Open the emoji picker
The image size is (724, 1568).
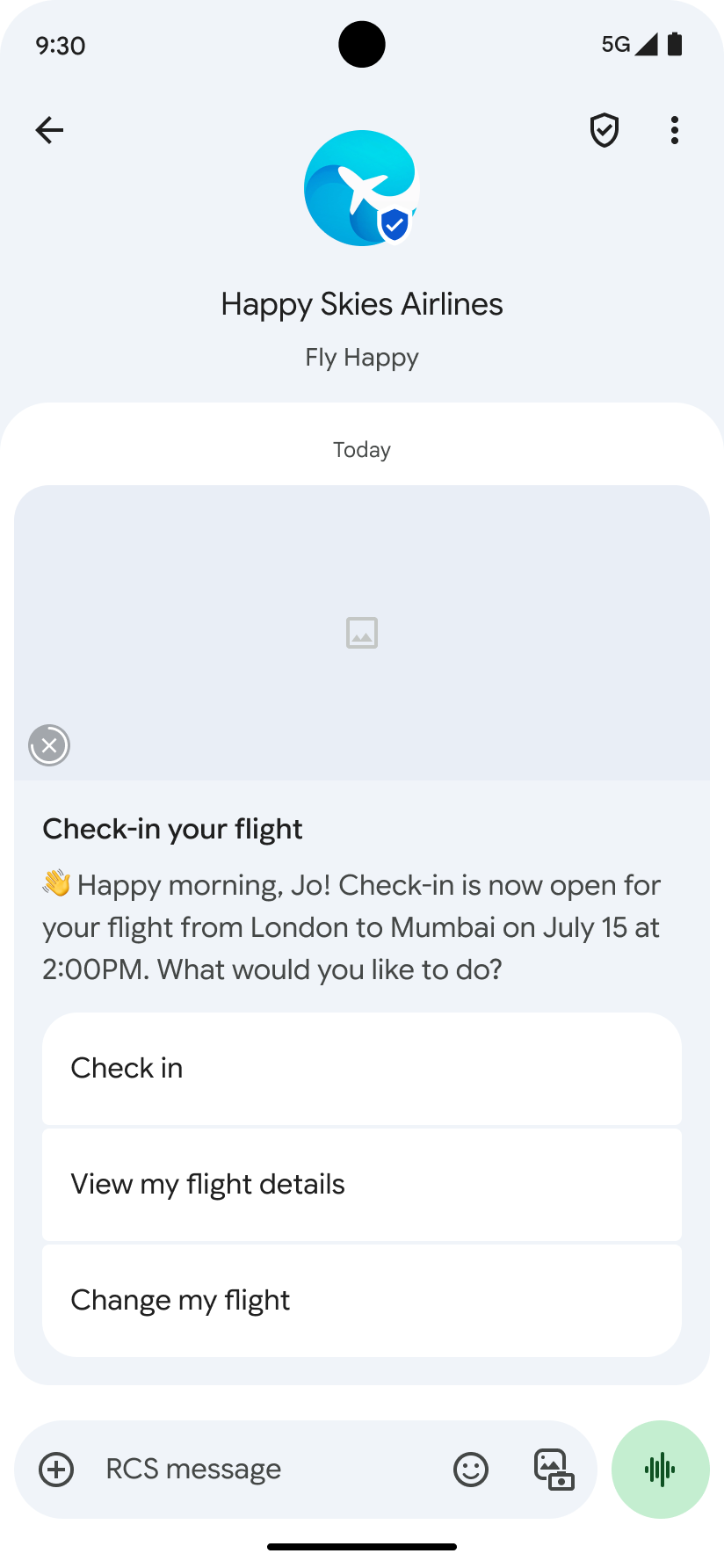click(471, 1469)
